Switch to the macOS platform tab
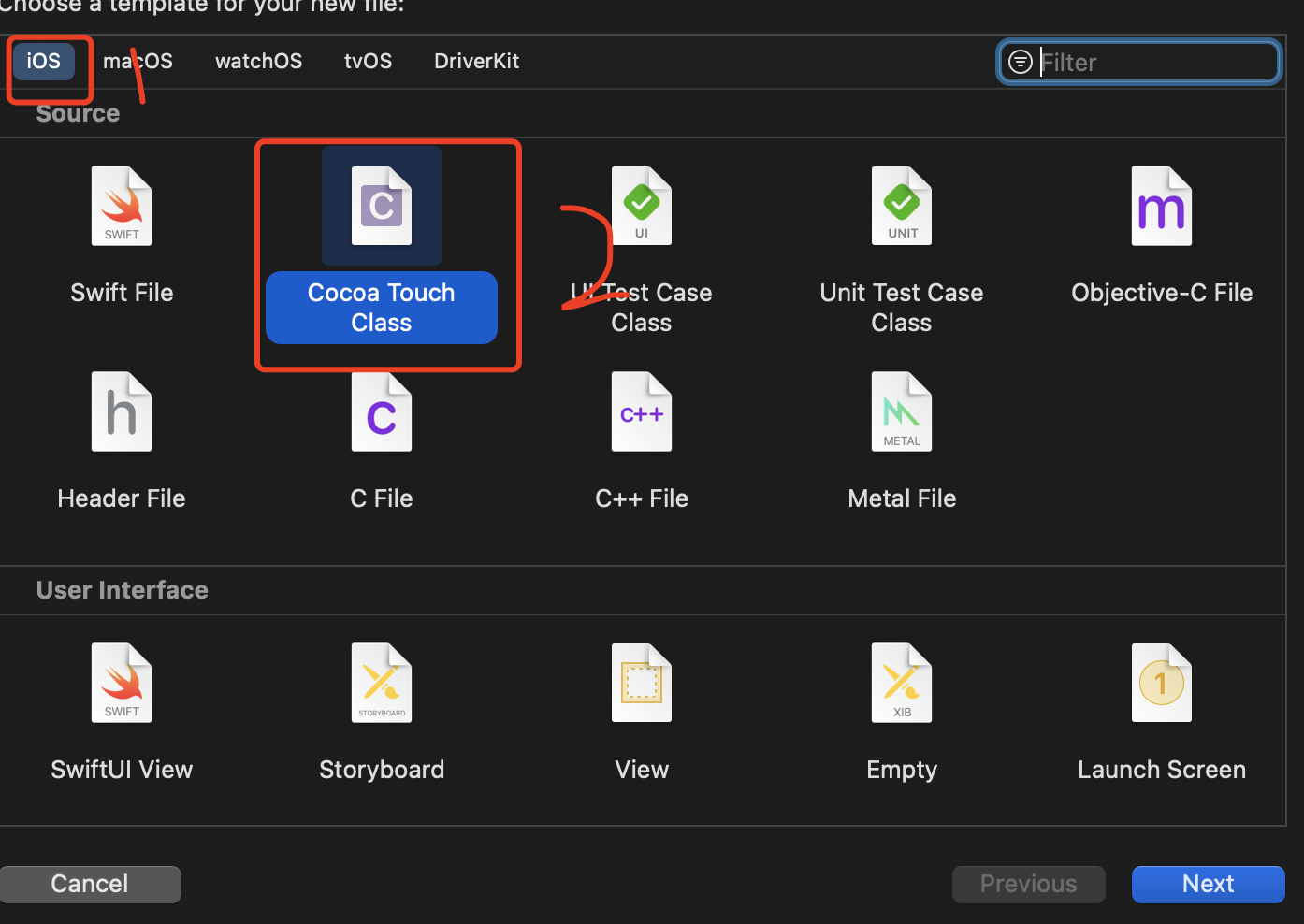The width and height of the screenshot is (1304, 924). tap(138, 62)
